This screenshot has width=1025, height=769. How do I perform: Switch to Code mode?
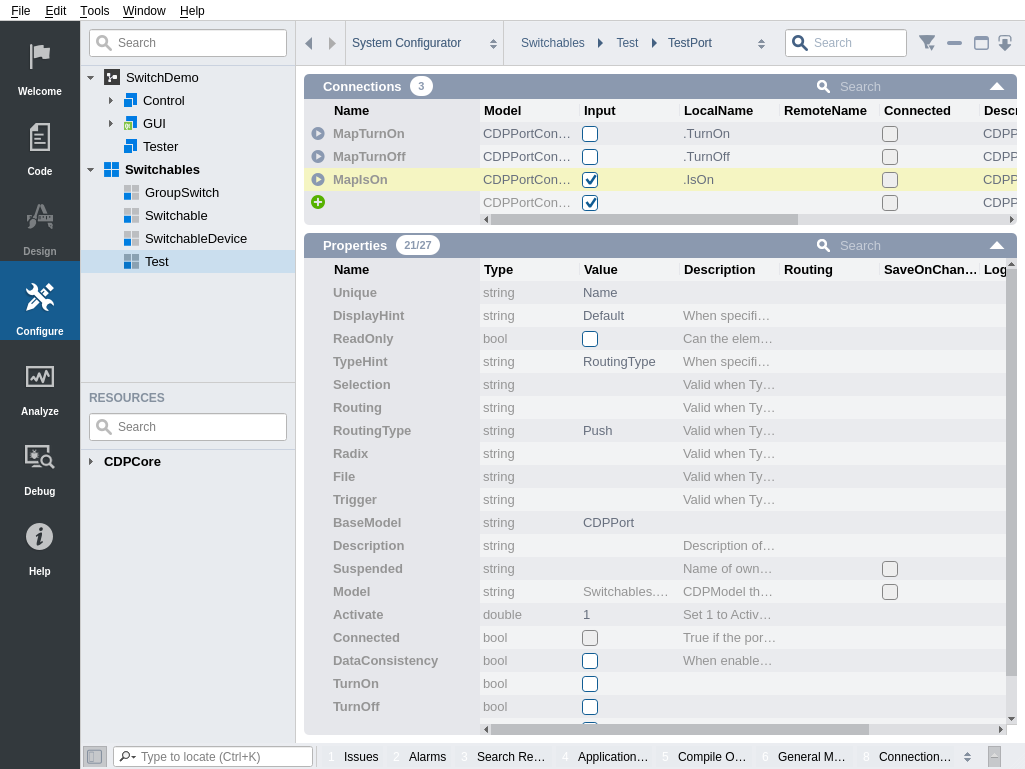[x=39, y=146]
